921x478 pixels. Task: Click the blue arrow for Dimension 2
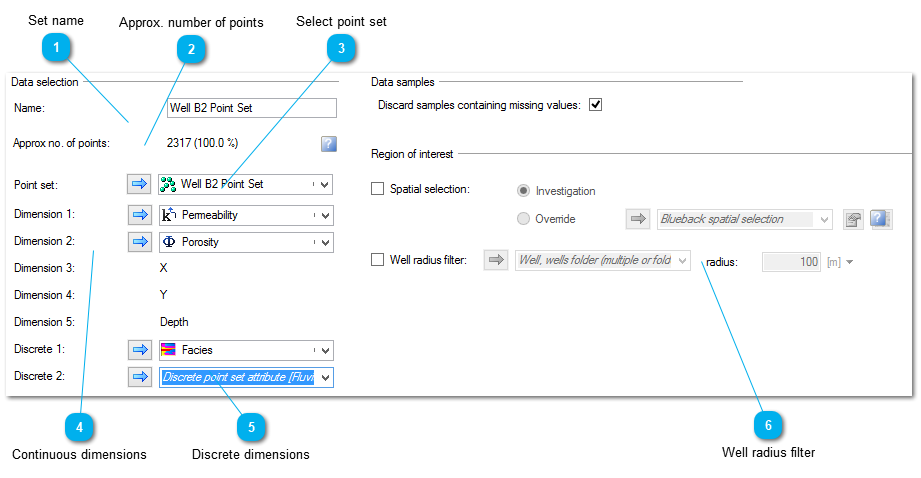[x=140, y=241]
